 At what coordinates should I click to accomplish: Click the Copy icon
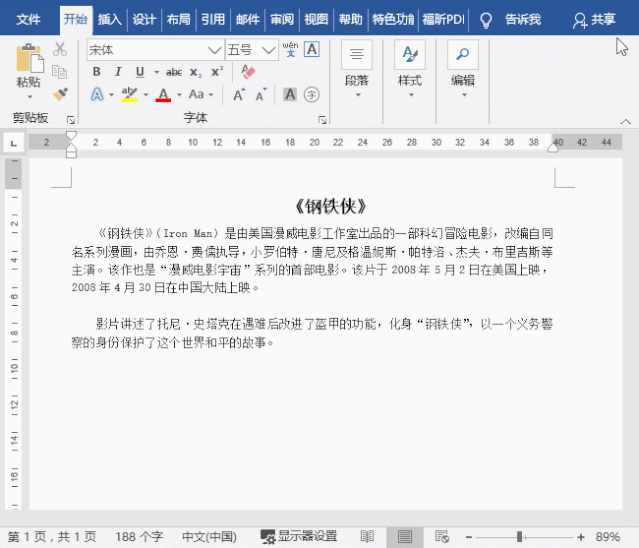click(60, 72)
